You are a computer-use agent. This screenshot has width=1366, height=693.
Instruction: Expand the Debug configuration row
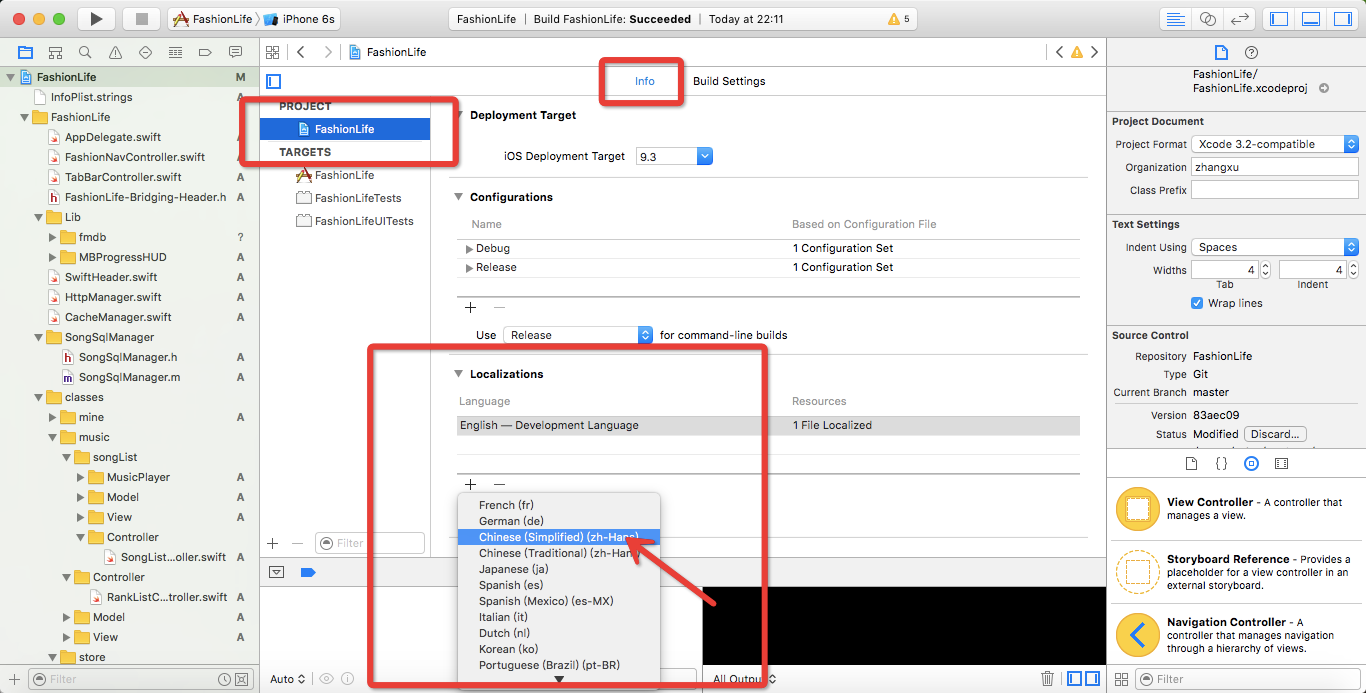(x=470, y=248)
